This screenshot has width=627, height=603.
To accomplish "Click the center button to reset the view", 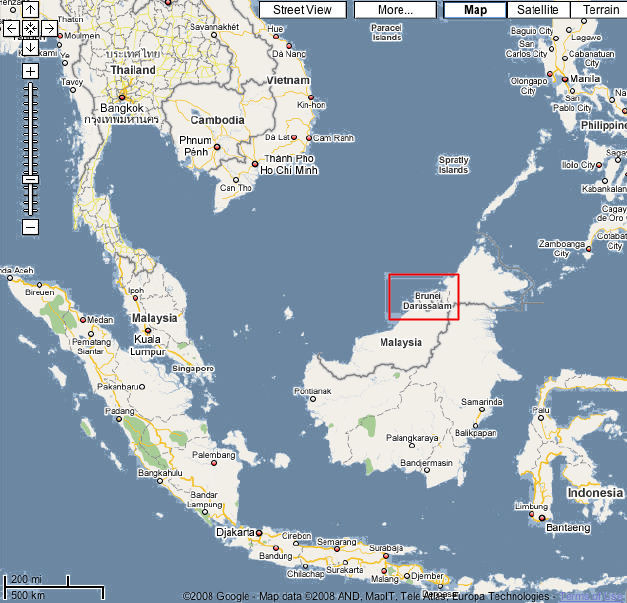I will point(30,28).
